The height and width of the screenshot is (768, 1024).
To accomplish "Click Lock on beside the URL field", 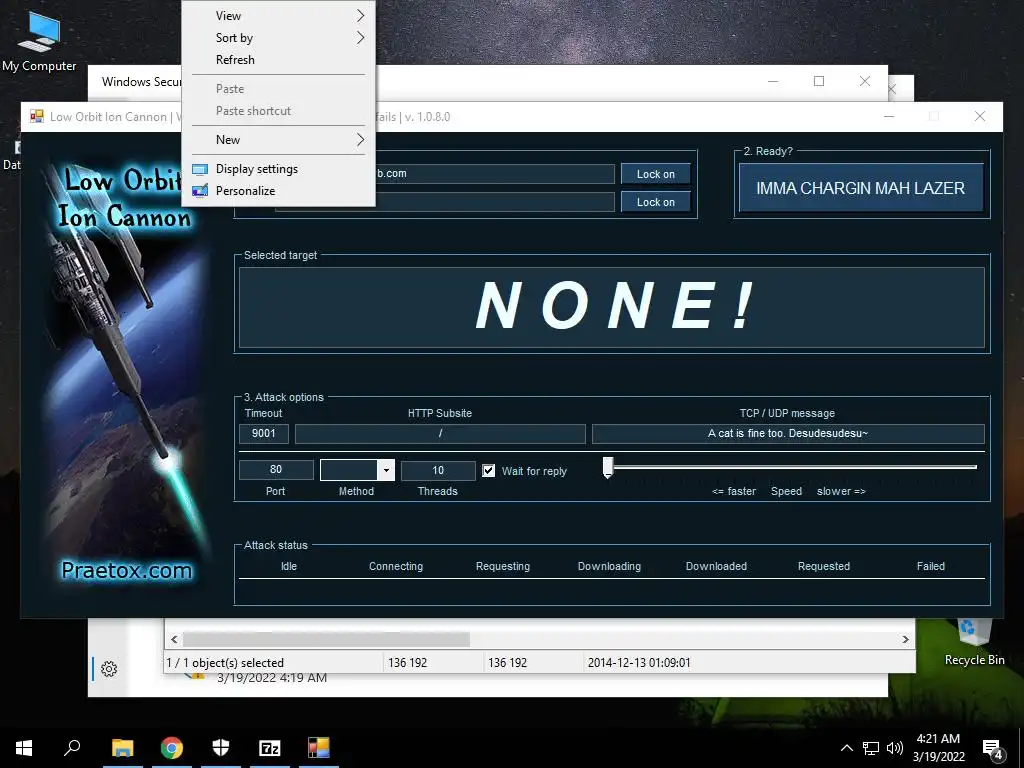I will tap(656, 174).
